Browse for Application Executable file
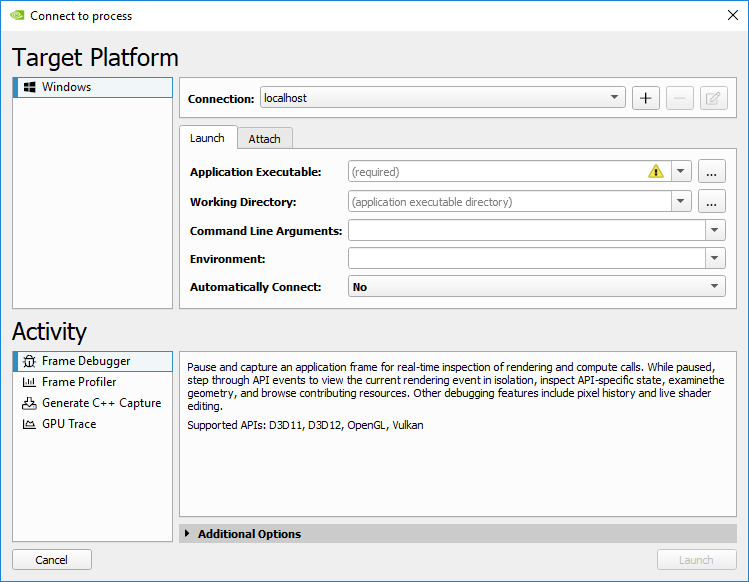 pos(711,172)
